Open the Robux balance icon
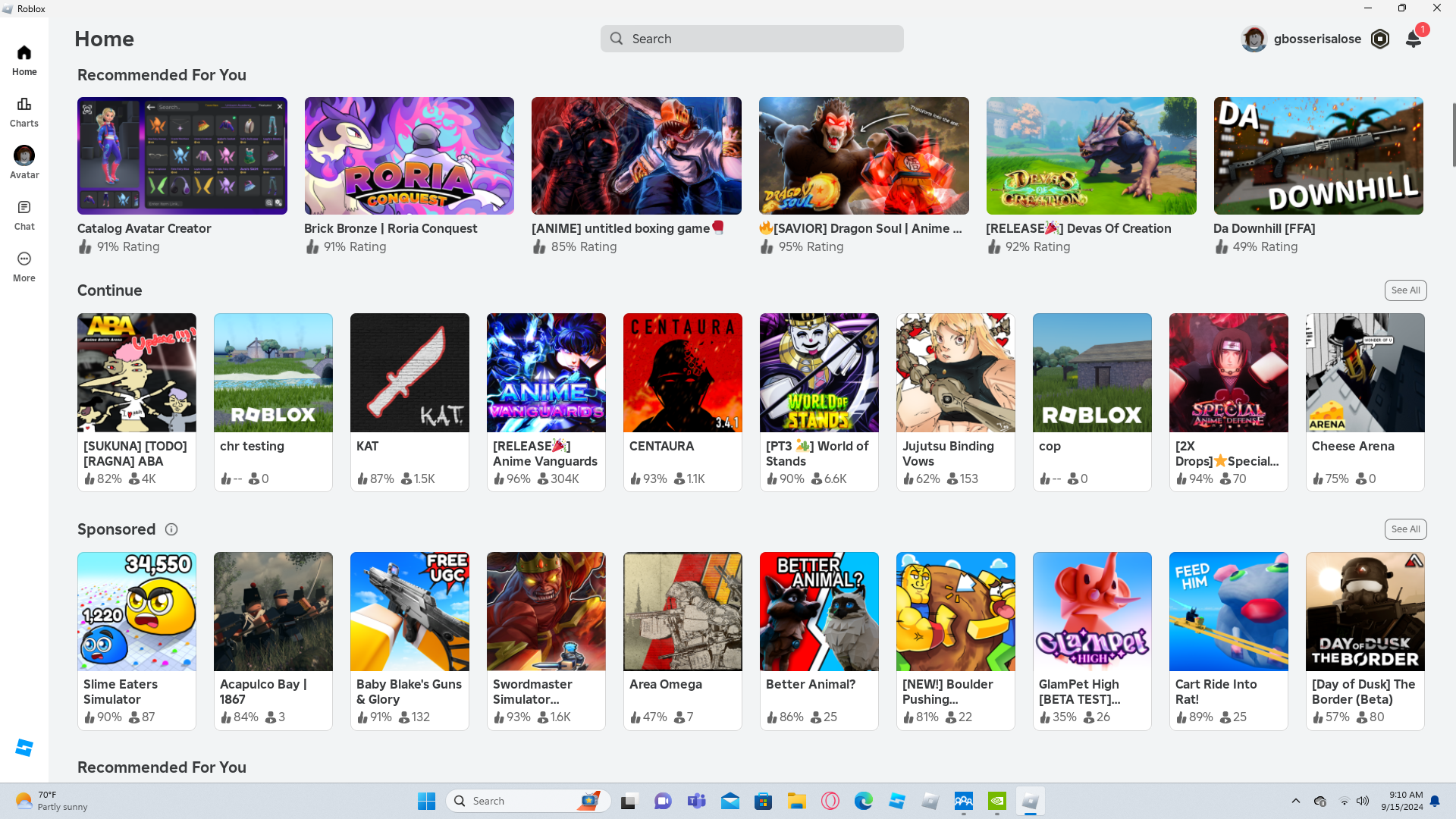The image size is (1456, 819). [x=1380, y=39]
